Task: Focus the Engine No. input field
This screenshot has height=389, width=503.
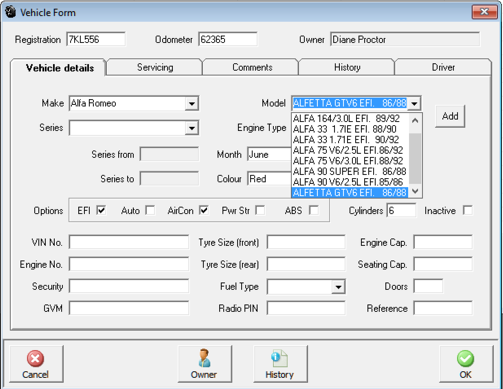Action: [129, 264]
